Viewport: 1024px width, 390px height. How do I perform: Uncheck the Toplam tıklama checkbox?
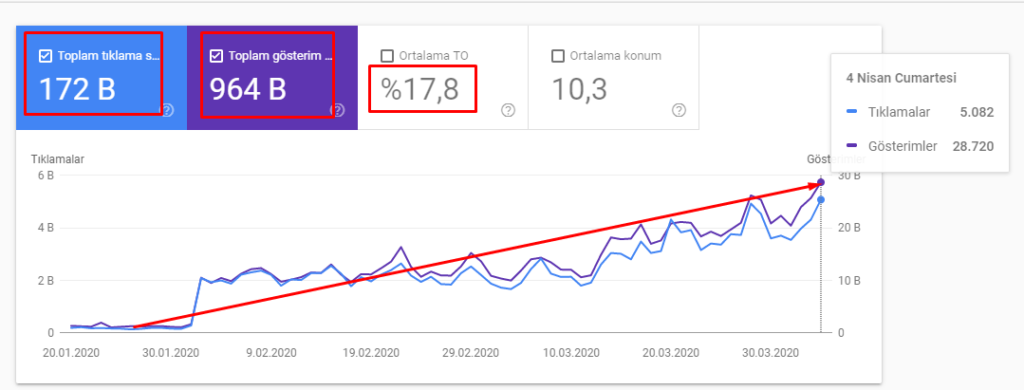[x=46, y=56]
